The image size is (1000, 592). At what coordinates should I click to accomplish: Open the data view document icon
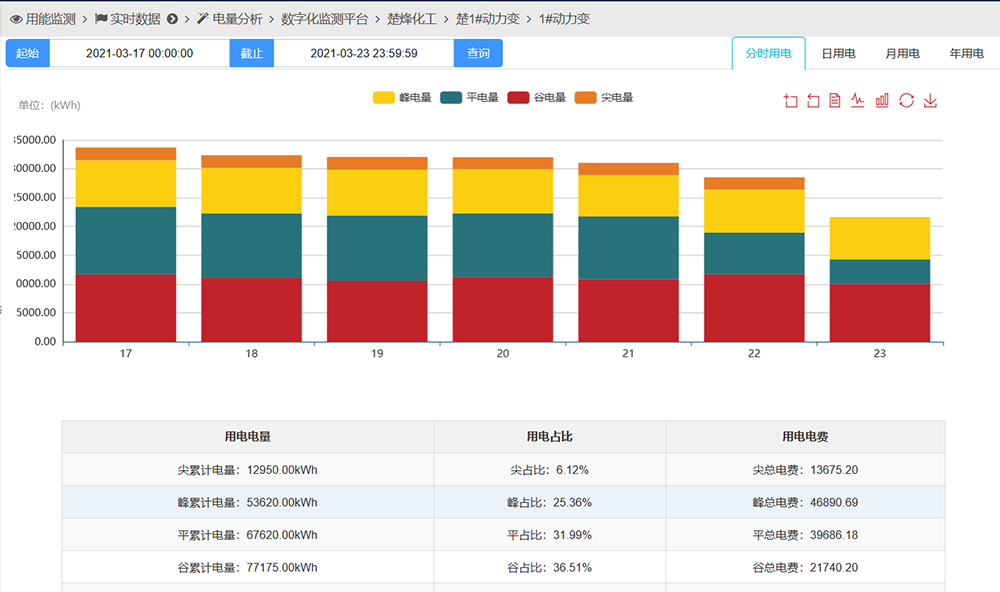[835, 101]
